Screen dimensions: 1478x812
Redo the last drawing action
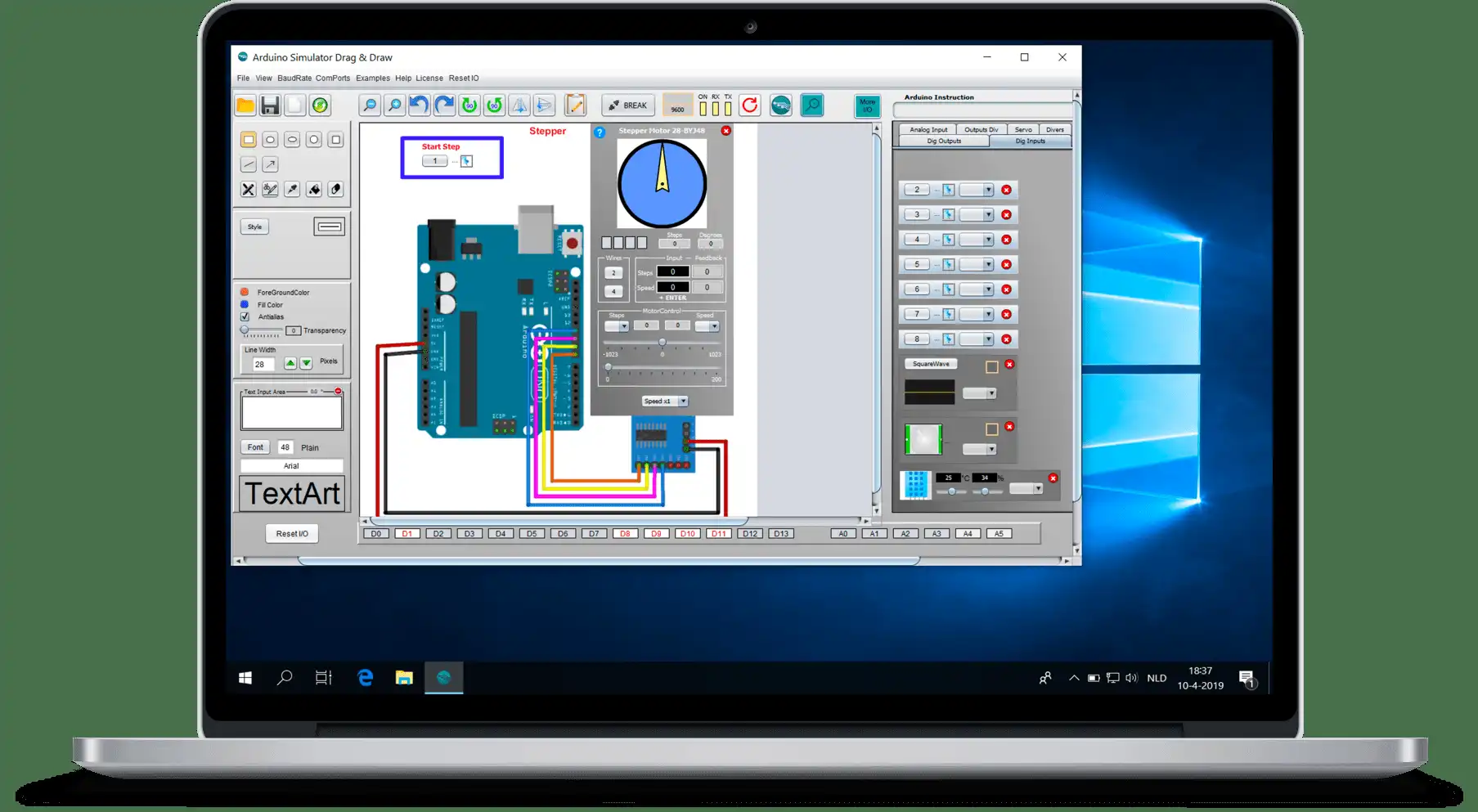pos(444,105)
